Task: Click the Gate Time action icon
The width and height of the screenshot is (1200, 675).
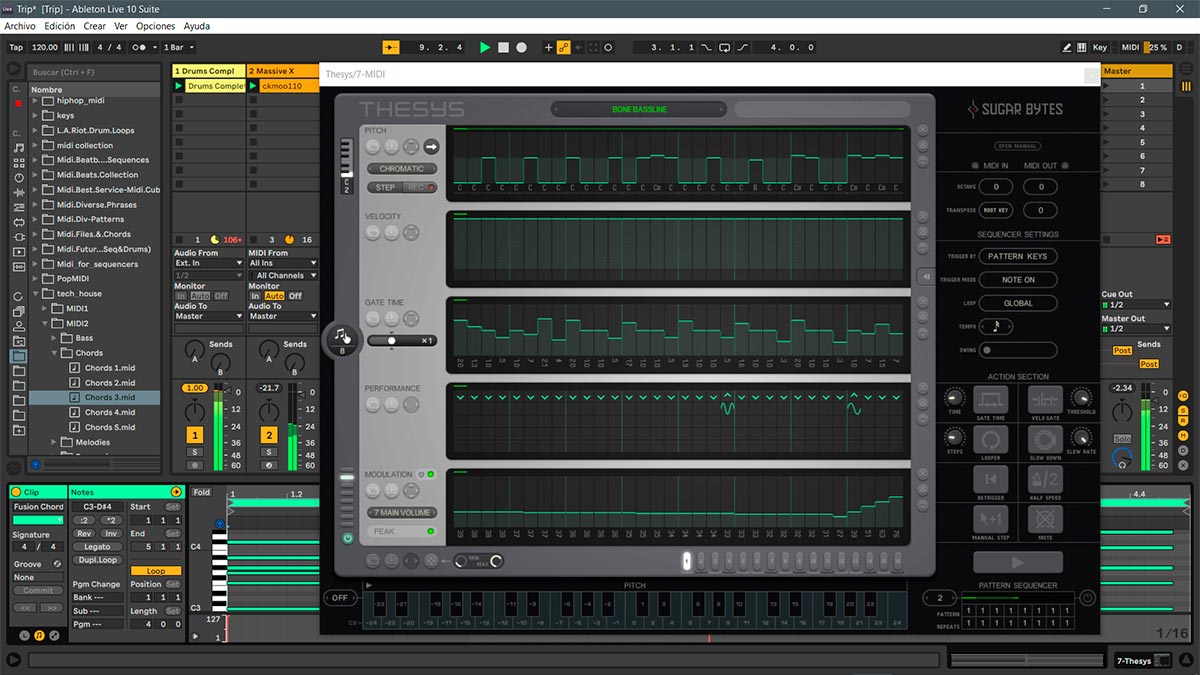Action: click(991, 401)
